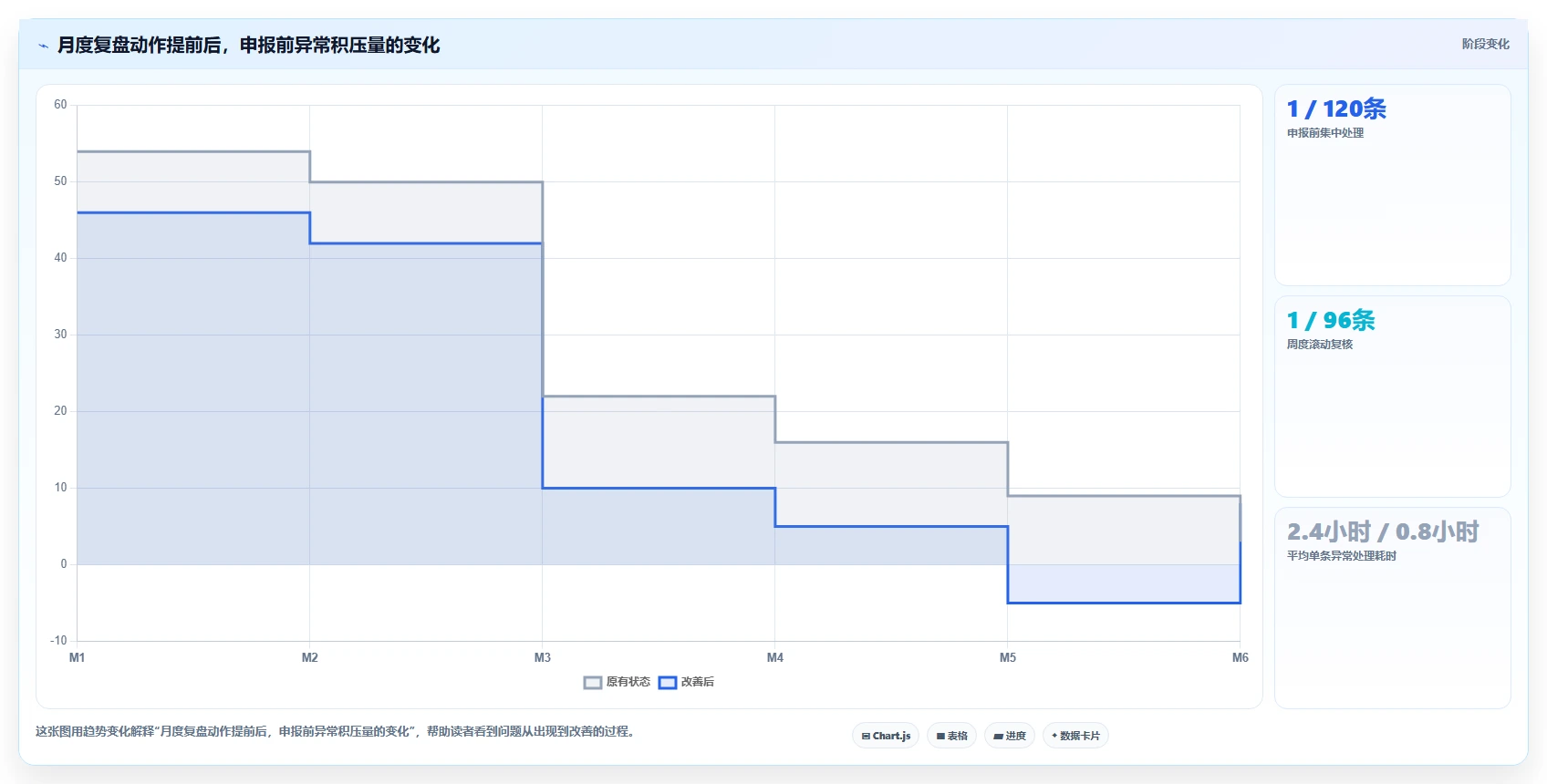Click the 进度 tag
The height and width of the screenshot is (784, 1547).
click(1010, 736)
